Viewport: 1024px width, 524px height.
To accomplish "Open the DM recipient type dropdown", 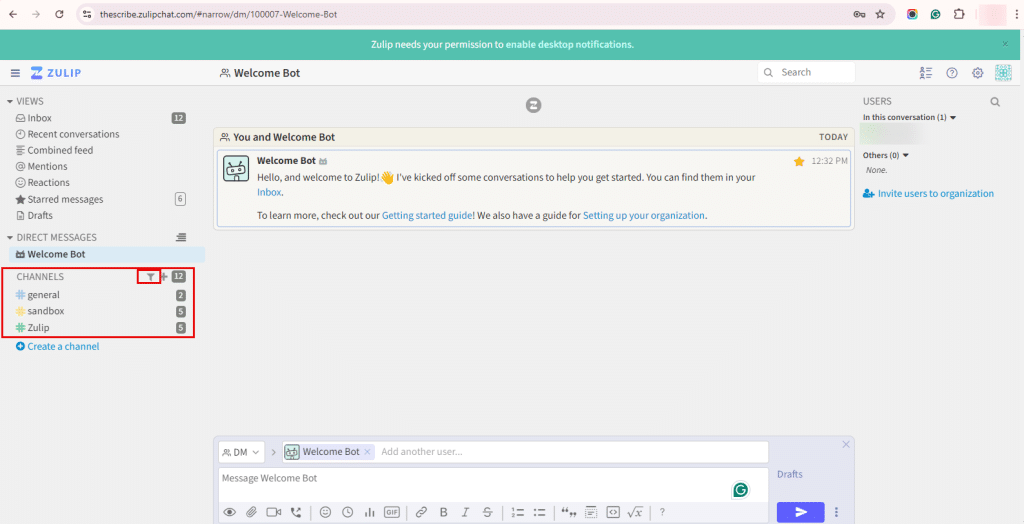I will (x=240, y=451).
